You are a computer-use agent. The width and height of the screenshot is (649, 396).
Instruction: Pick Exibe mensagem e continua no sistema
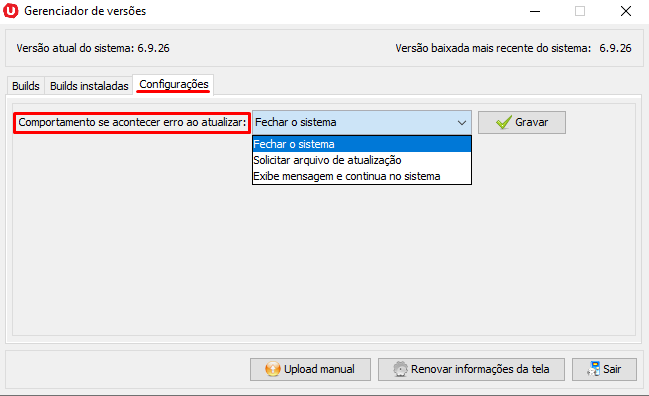pyautogui.click(x=362, y=176)
